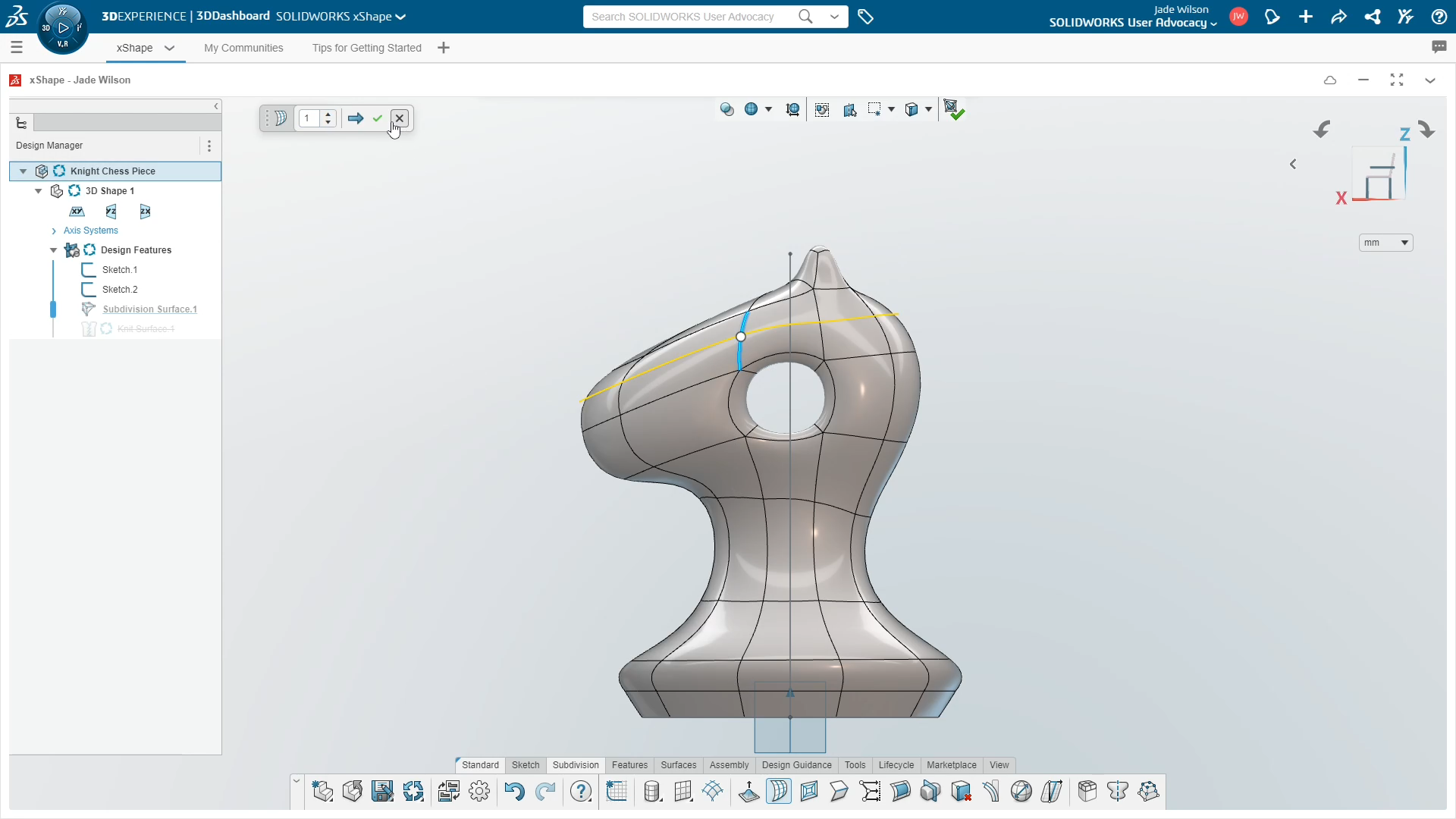Viewport: 1456px width, 819px height.
Task: Click the Tips for Getting Started link
Action: coord(366,47)
